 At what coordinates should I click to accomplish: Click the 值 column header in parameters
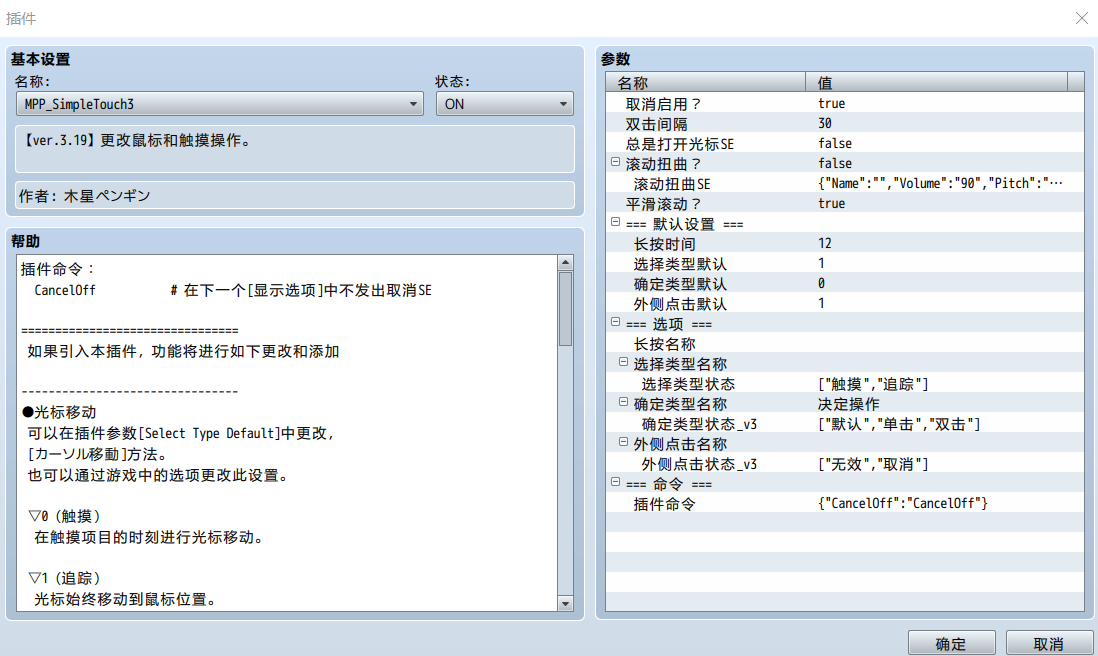coord(936,83)
